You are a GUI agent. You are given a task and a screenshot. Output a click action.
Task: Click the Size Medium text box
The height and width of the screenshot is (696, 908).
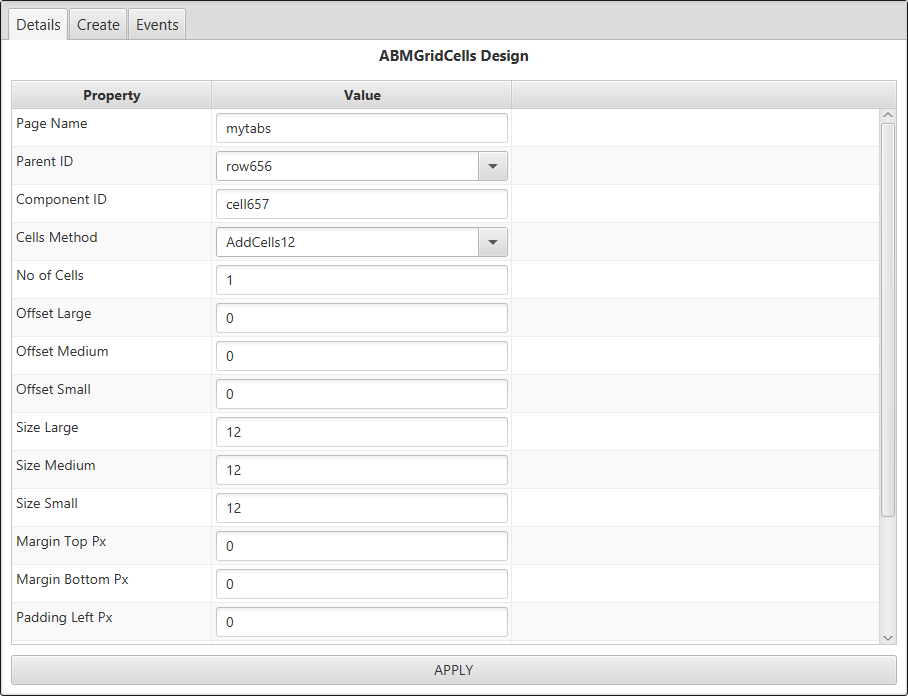361,470
